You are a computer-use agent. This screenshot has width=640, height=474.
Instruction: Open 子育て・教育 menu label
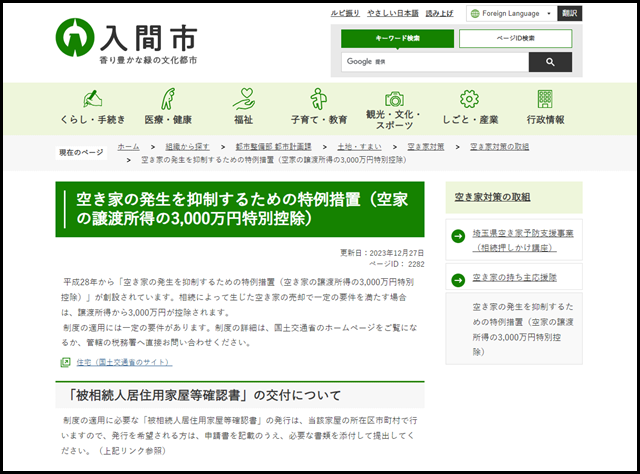coord(319,120)
